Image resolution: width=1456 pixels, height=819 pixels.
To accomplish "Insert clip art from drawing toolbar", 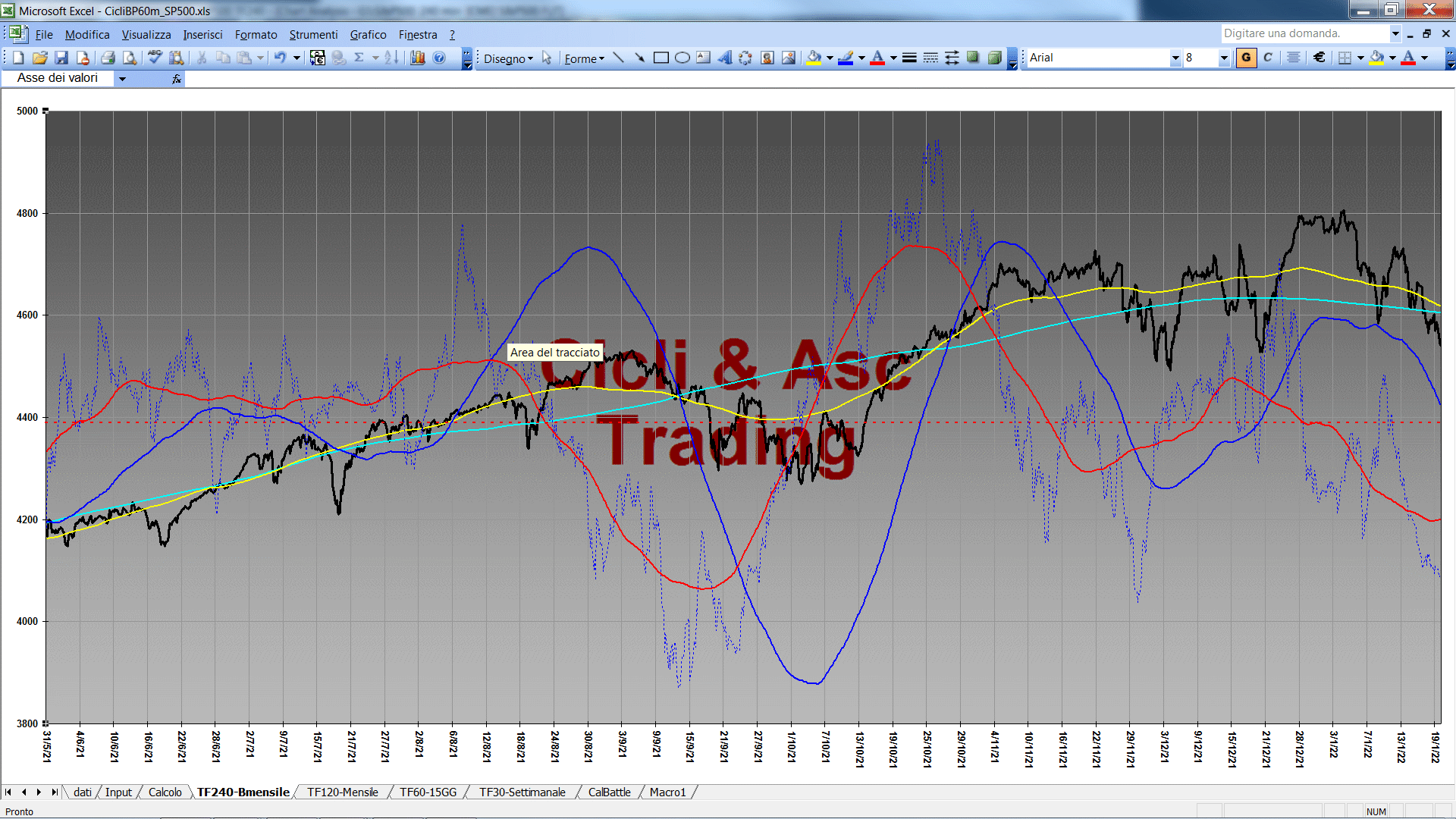I will pyautogui.click(x=767, y=58).
